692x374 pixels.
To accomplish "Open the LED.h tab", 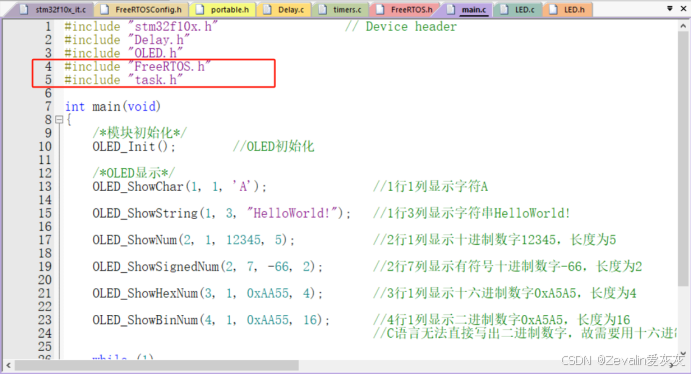I will click(568, 9).
